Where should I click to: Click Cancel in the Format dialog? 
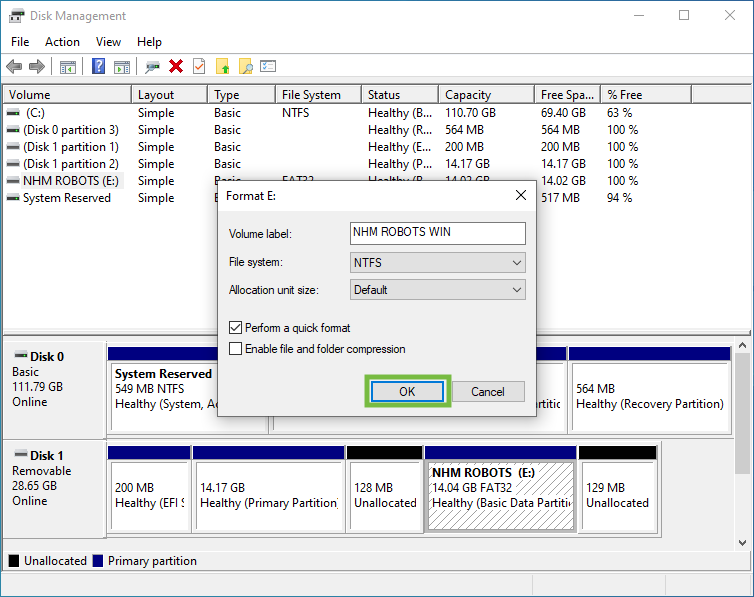(488, 391)
